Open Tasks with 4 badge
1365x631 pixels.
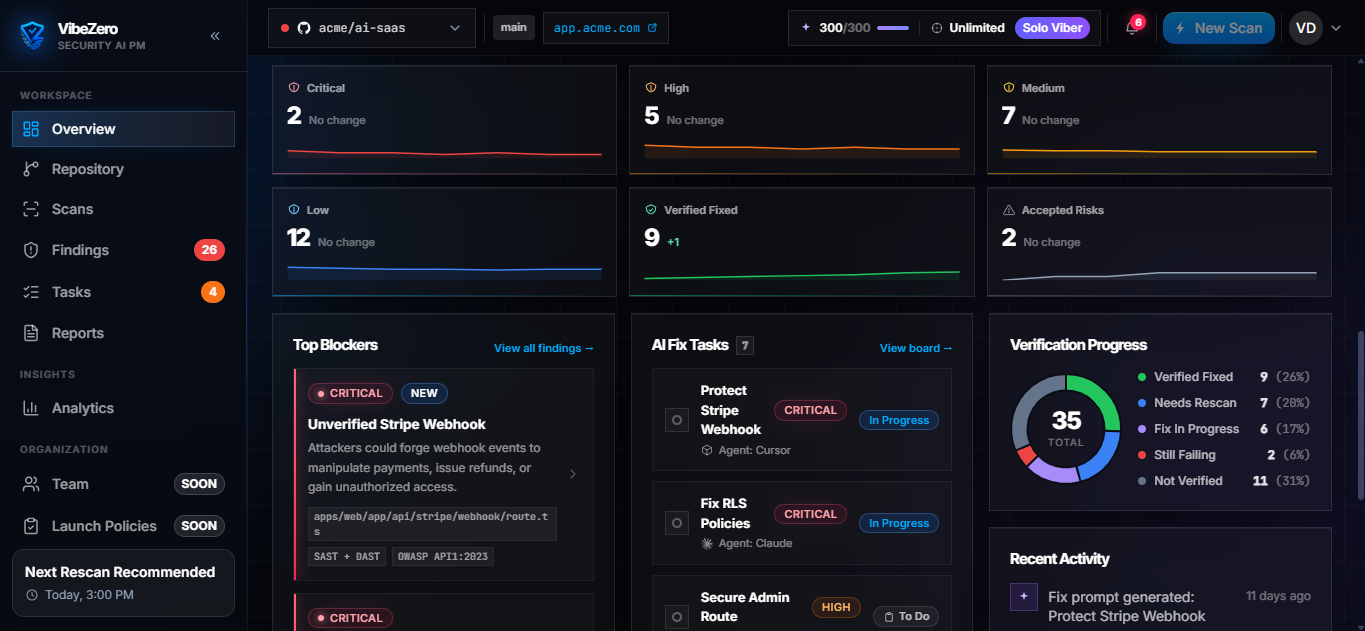pyautogui.click(x=123, y=292)
